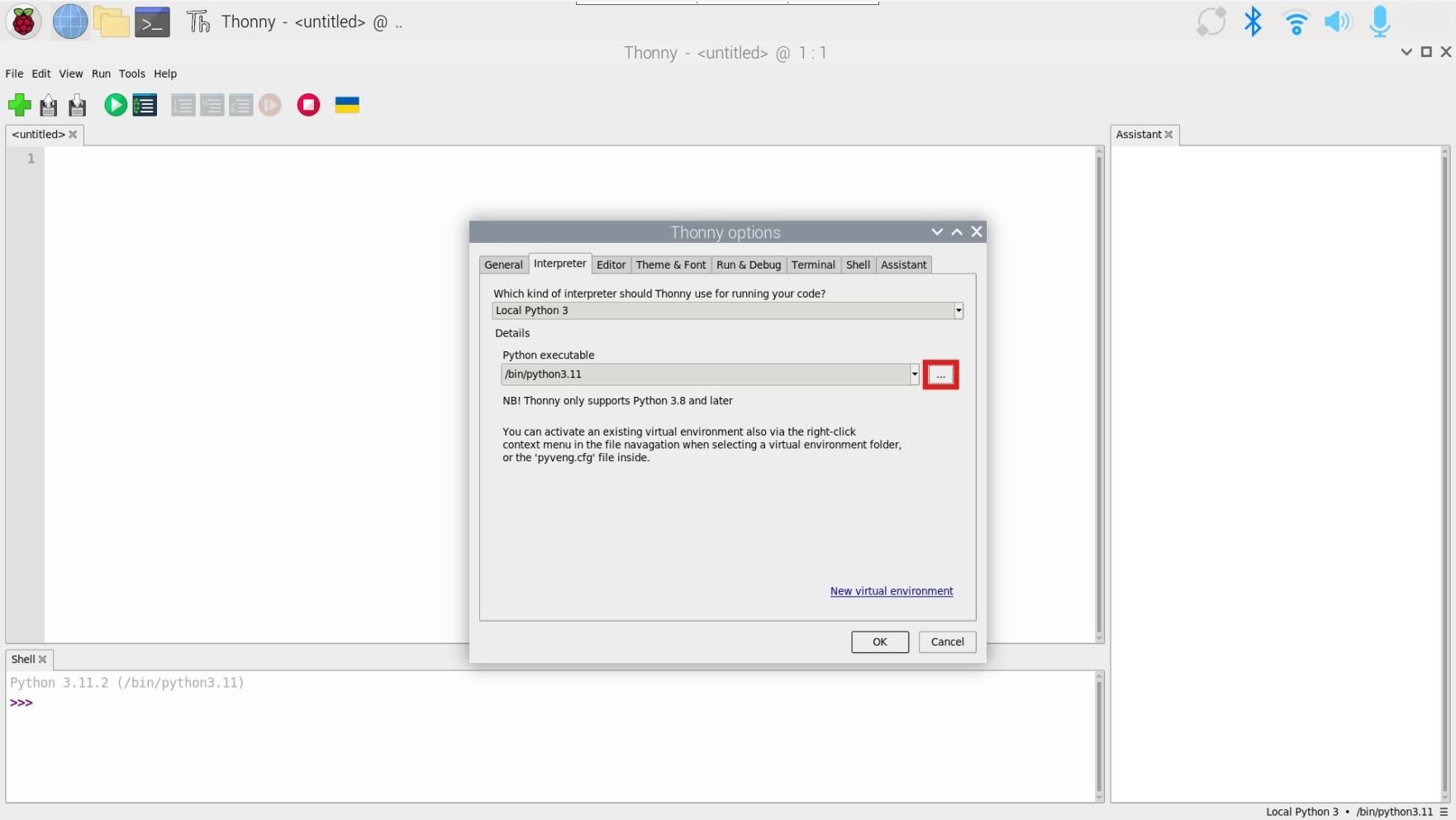Run the current script with green play icon
The height and width of the screenshot is (820, 1456).
pyautogui.click(x=116, y=105)
